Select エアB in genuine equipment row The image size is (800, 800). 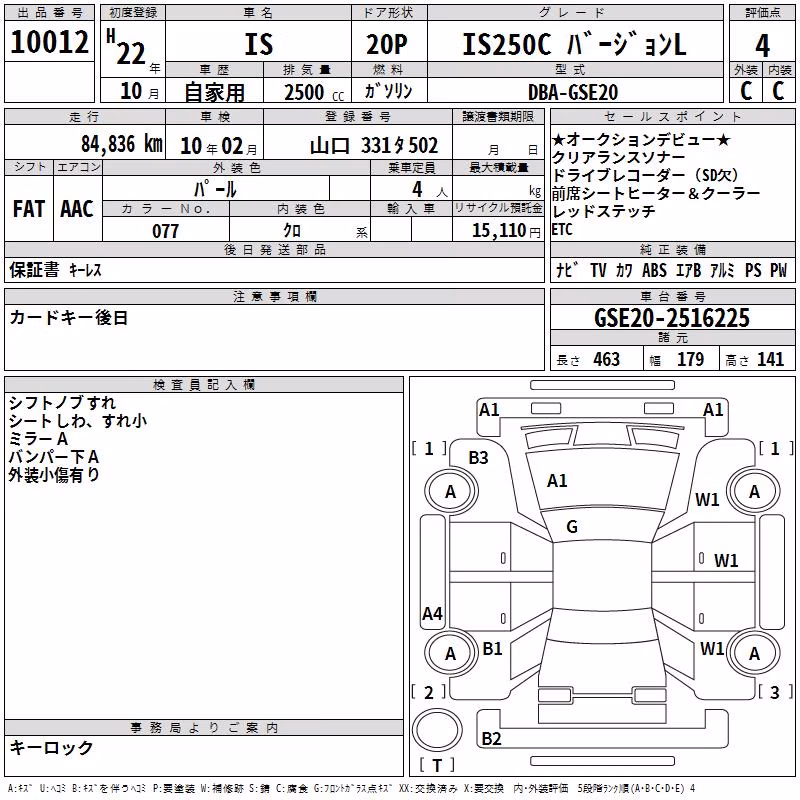688,270
